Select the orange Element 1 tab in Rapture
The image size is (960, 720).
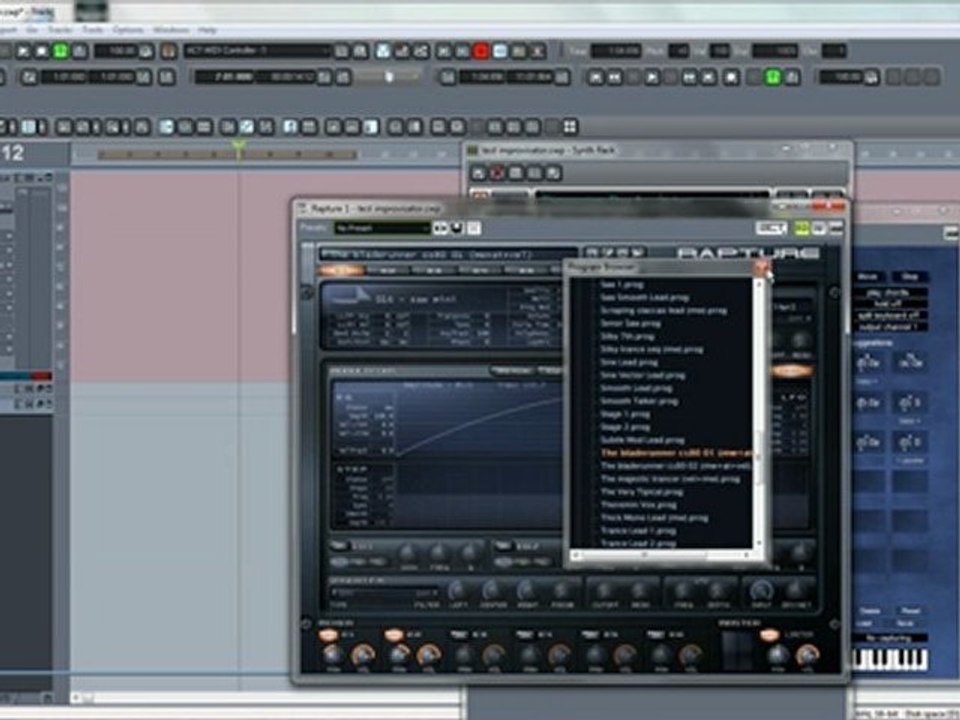tap(341, 270)
